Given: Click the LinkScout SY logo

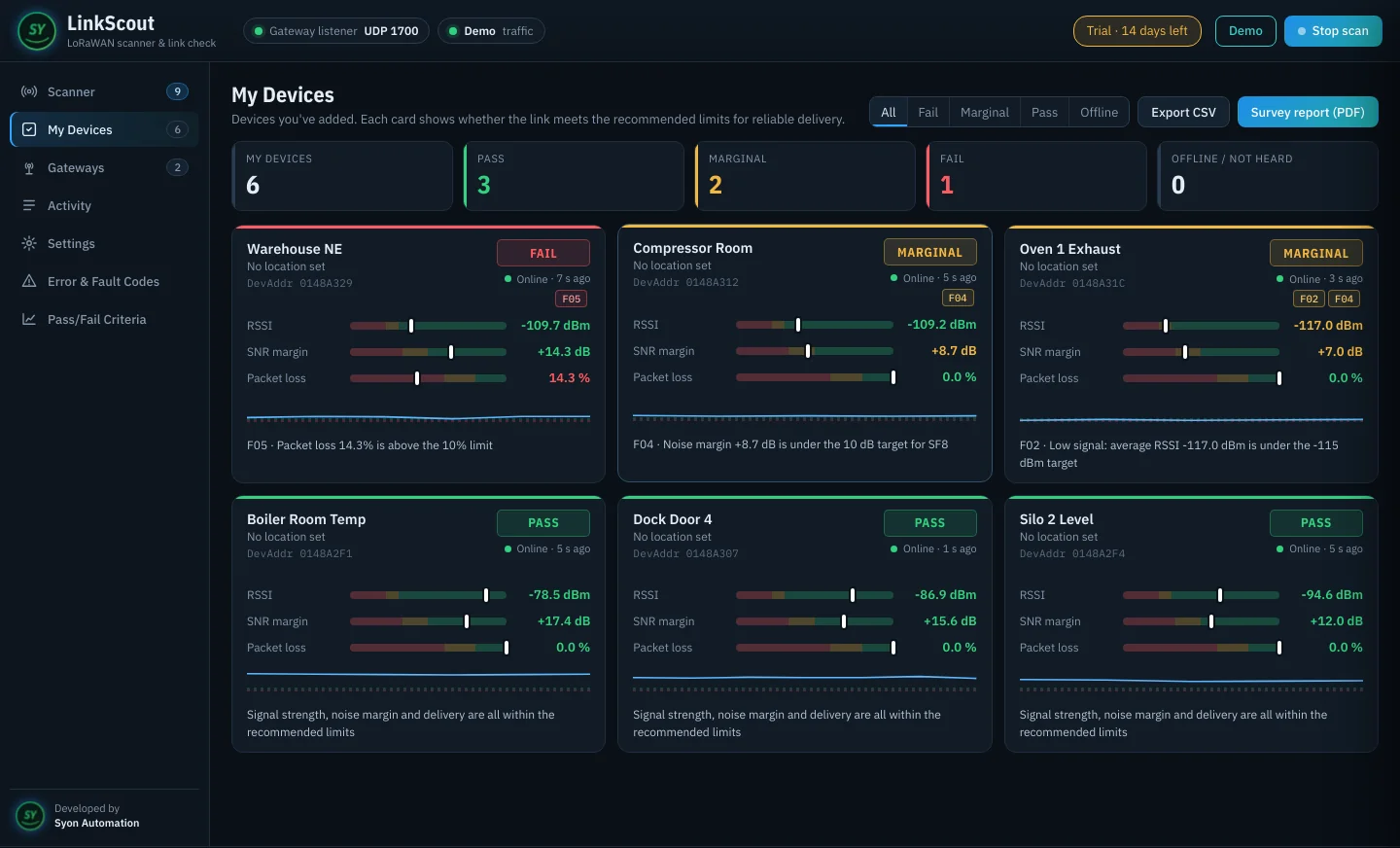Looking at the screenshot, I should [x=37, y=31].
